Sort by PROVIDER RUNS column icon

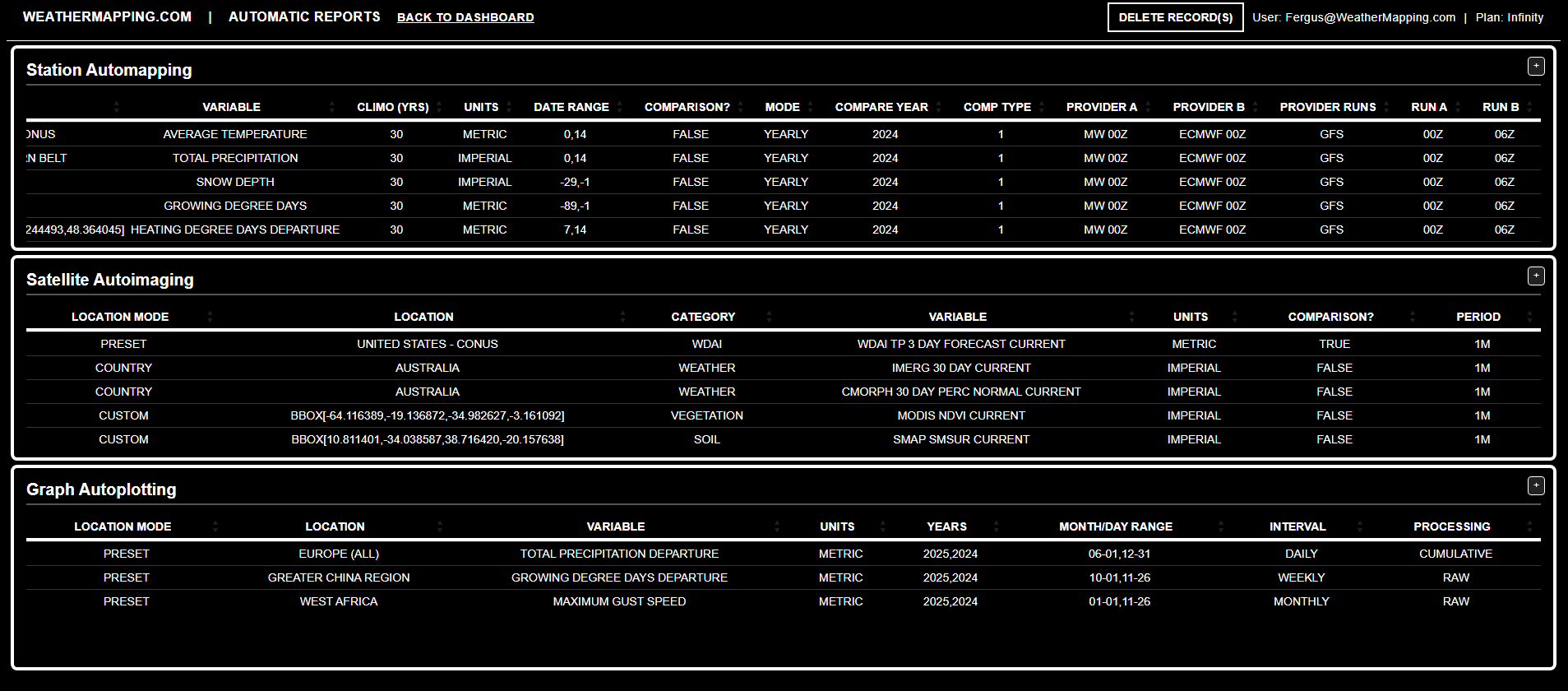tap(1387, 107)
